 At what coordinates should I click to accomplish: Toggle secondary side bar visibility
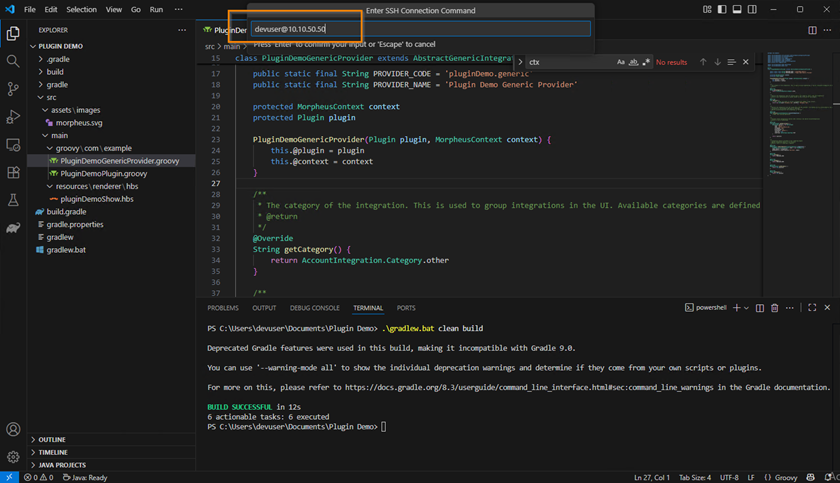click(752, 10)
